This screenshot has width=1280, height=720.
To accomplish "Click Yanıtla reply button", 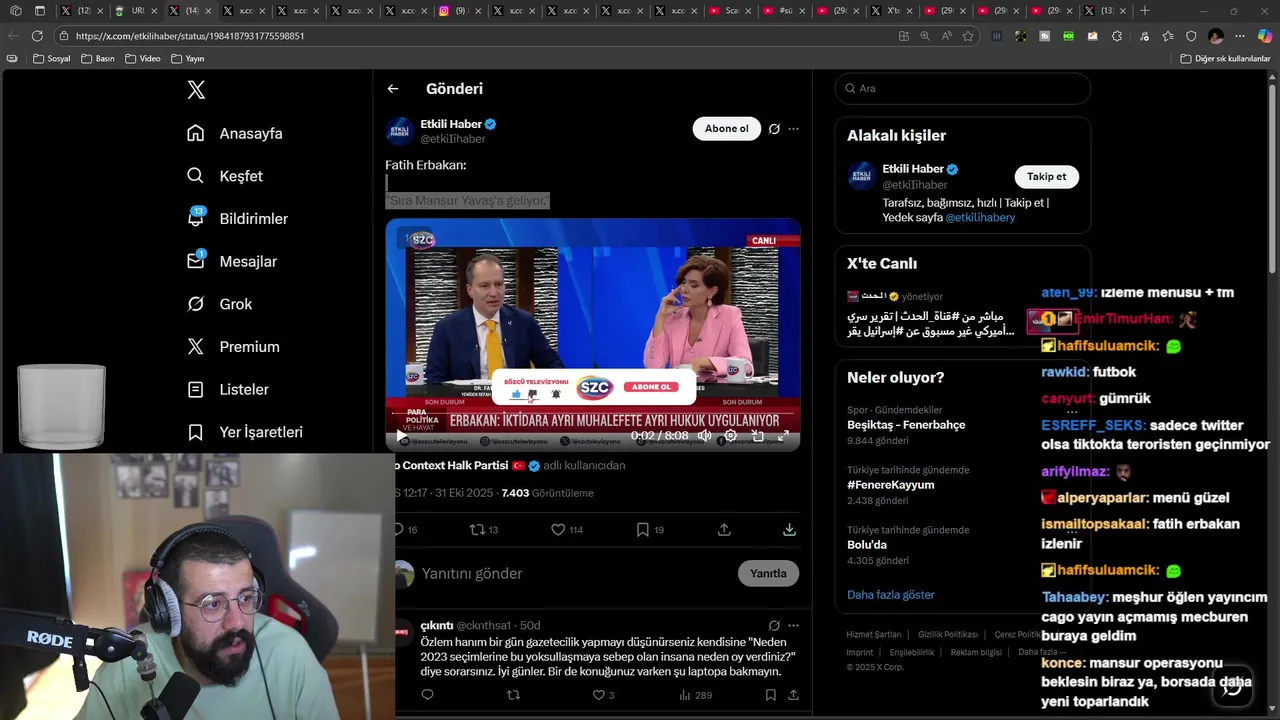I will 768,573.
